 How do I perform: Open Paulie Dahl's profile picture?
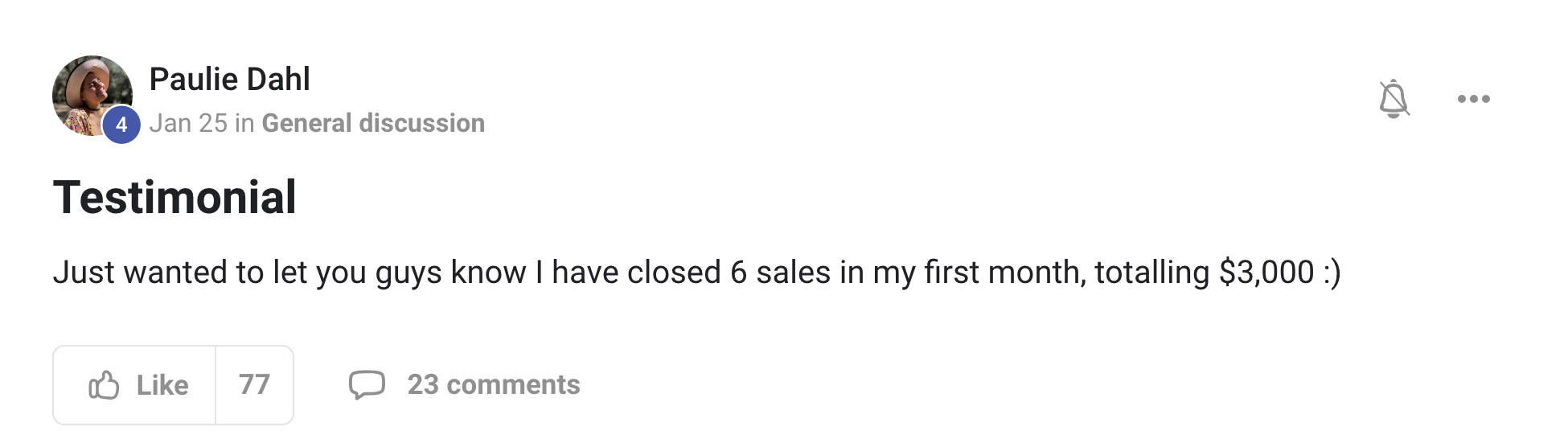[90, 92]
